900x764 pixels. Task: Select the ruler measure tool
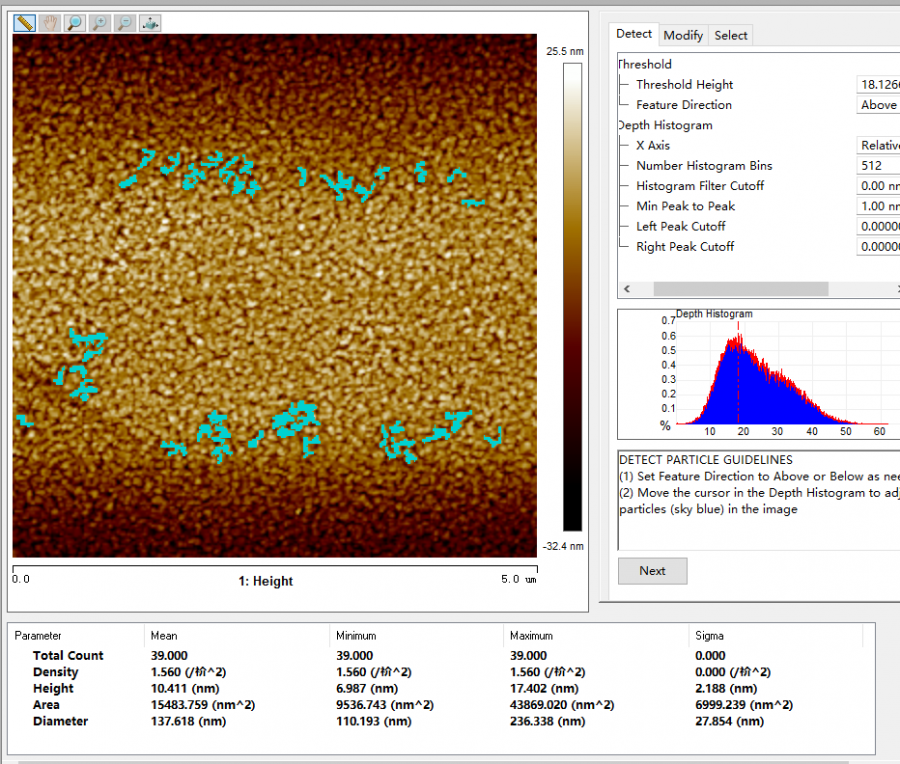pos(24,23)
